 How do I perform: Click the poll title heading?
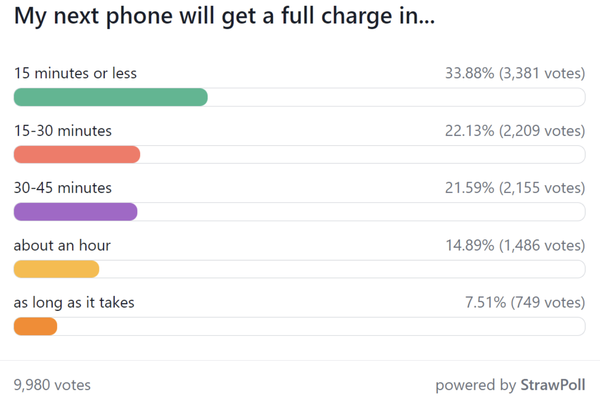224,17
